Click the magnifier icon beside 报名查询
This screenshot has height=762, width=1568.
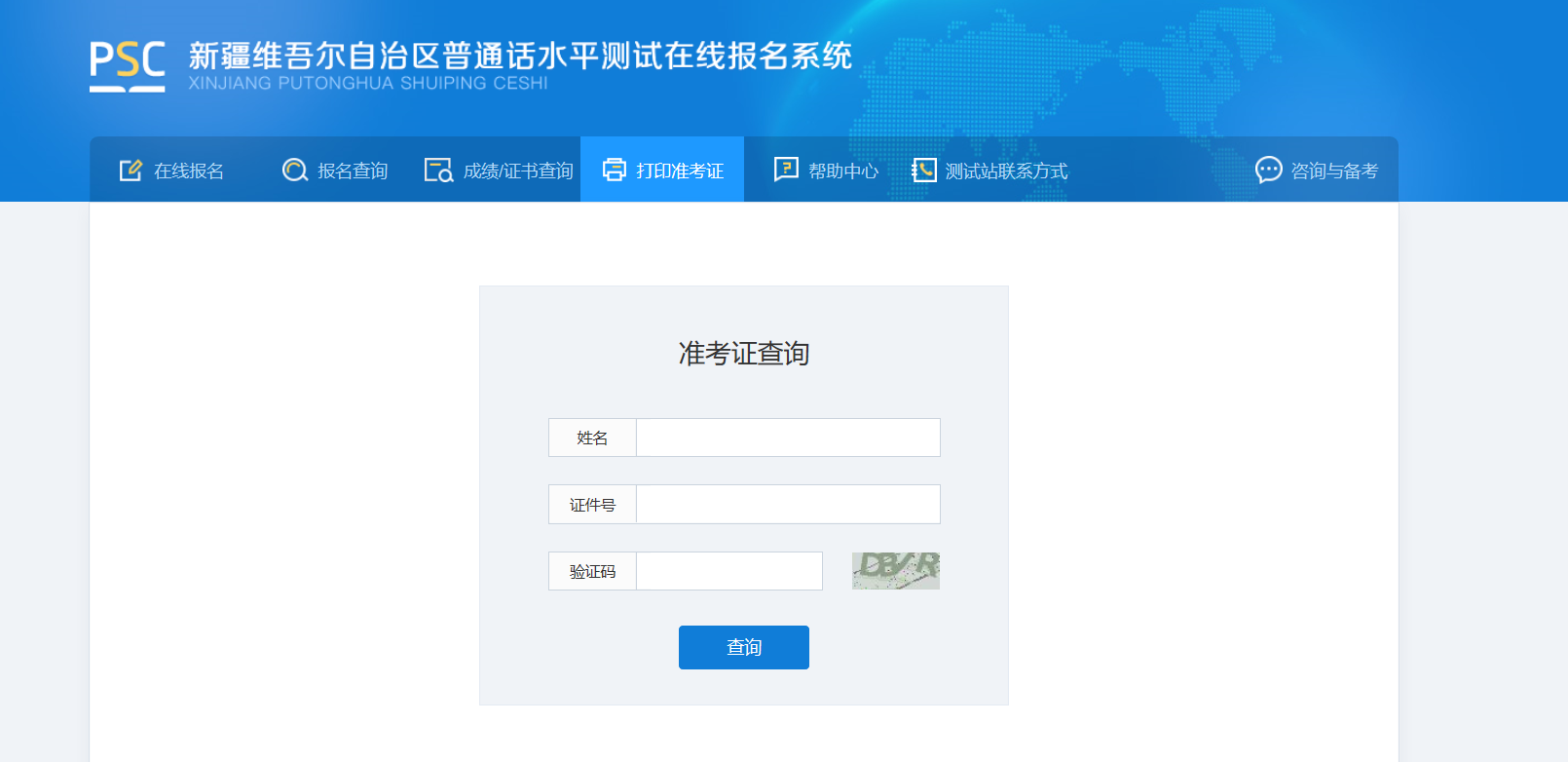click(295, 171)
